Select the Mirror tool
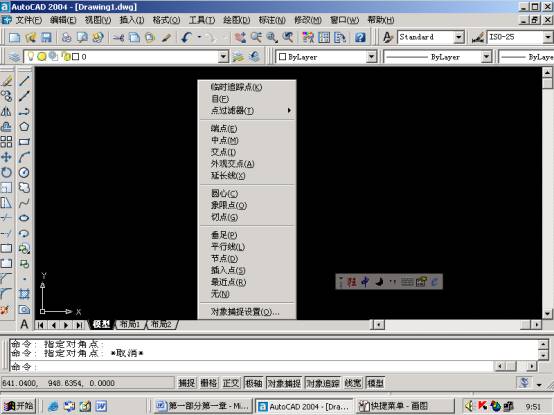The image size is (554, 415). [x=6, y=111]
